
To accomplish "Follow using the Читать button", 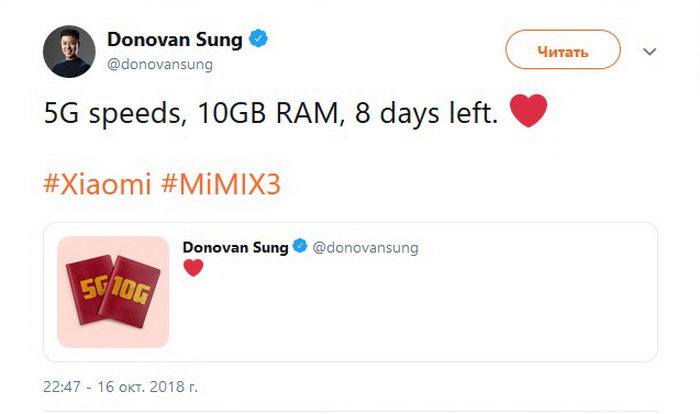I will pyautogui.click(x=563, y=50).
